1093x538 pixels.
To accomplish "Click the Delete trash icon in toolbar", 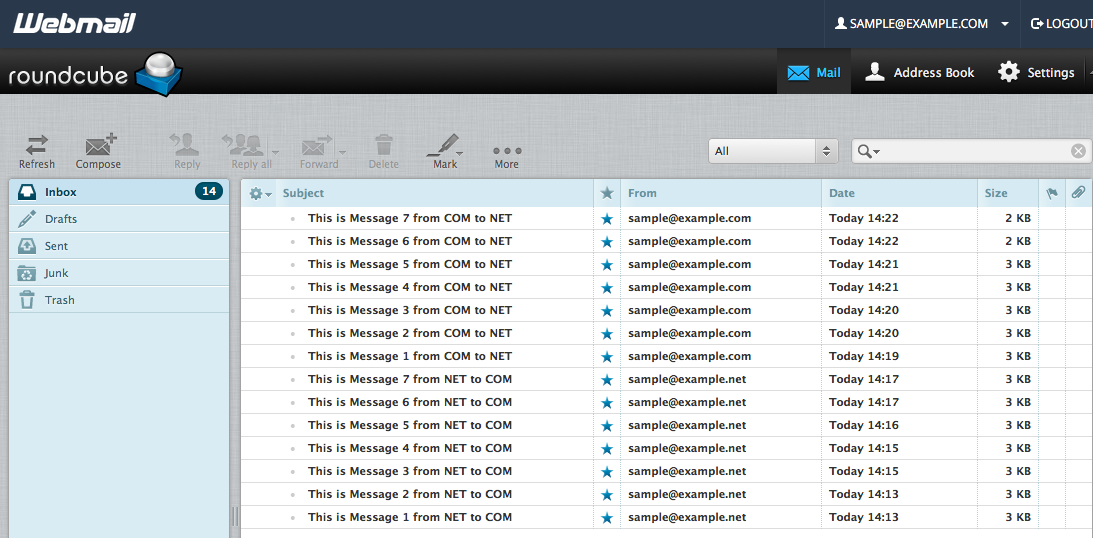I will click(383, 152).
